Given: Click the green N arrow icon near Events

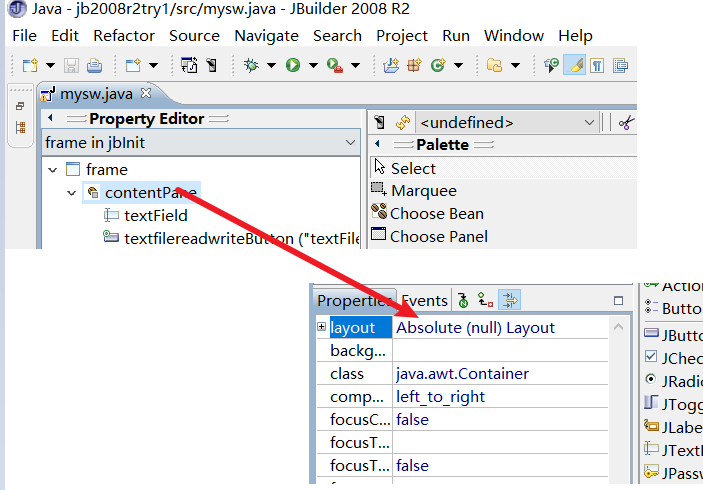Looking at the screenshot, I should tap(463, 300).
